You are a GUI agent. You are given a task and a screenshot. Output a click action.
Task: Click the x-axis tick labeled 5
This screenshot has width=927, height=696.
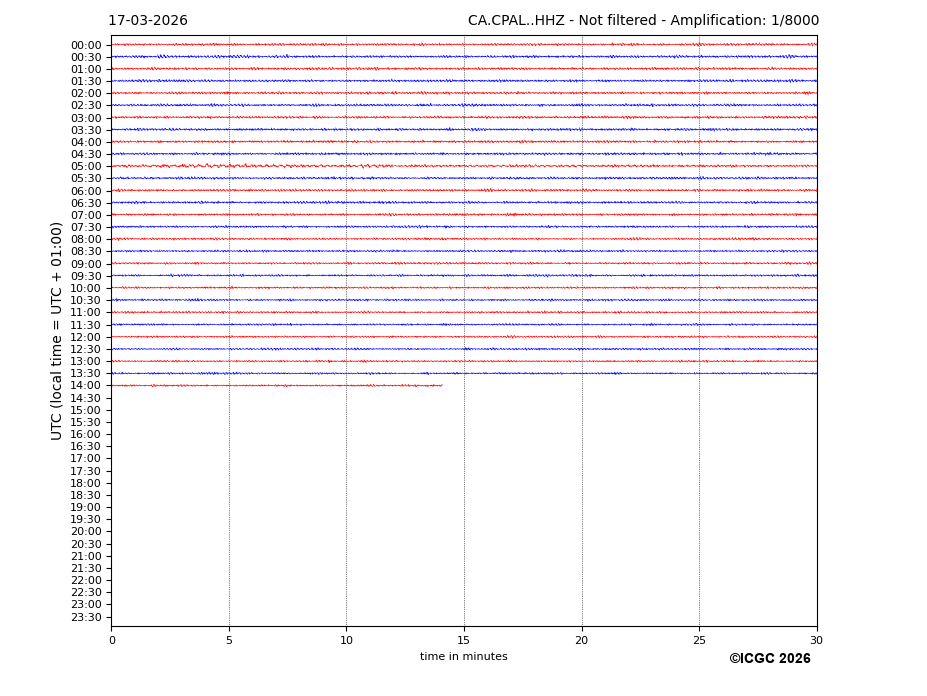pyautogui.click(x=229, y=640)
